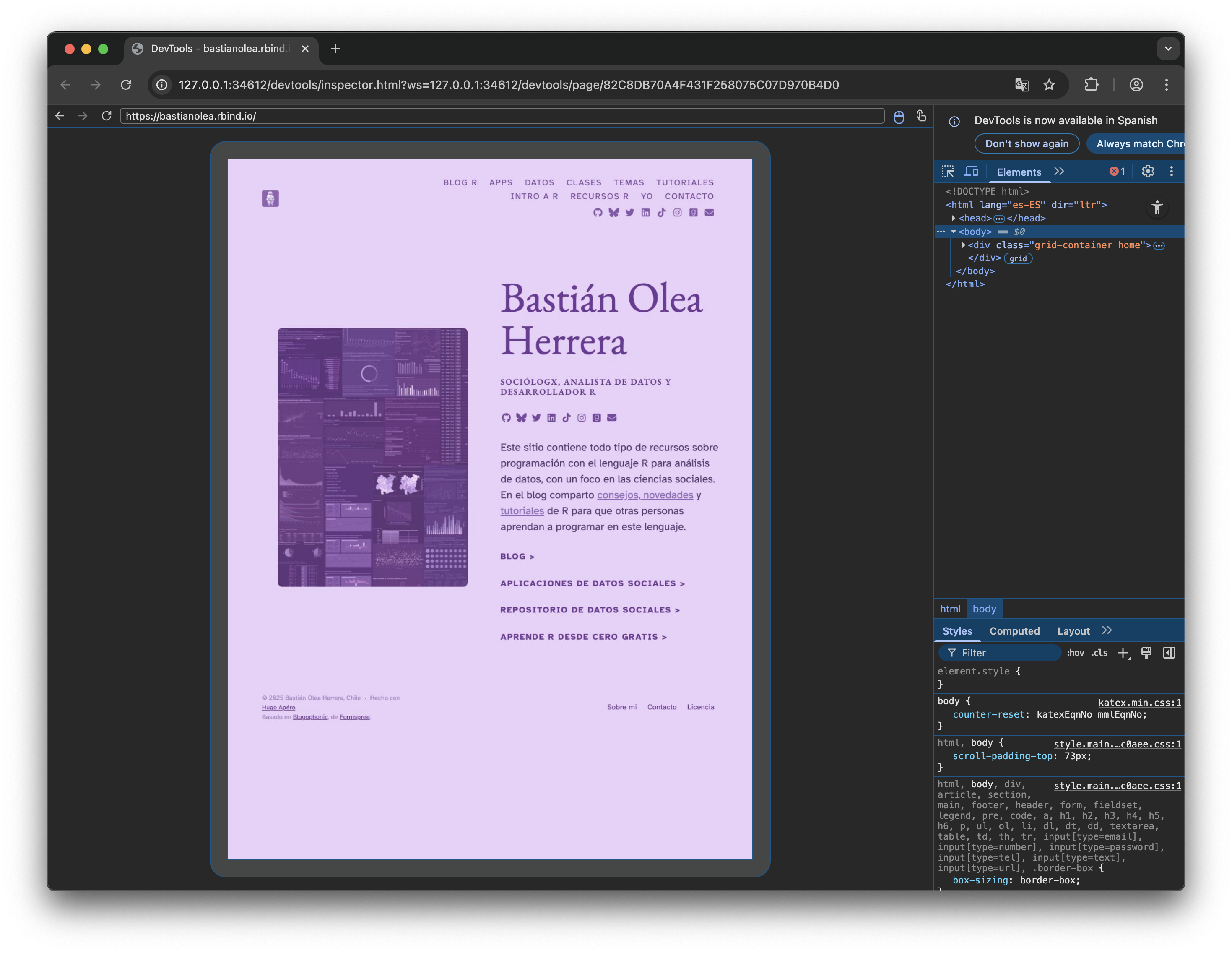The width and height of the screenshot is (1232, 953).
Task: Open the accessibility tree toggle button
Action: pos(1157,208)
